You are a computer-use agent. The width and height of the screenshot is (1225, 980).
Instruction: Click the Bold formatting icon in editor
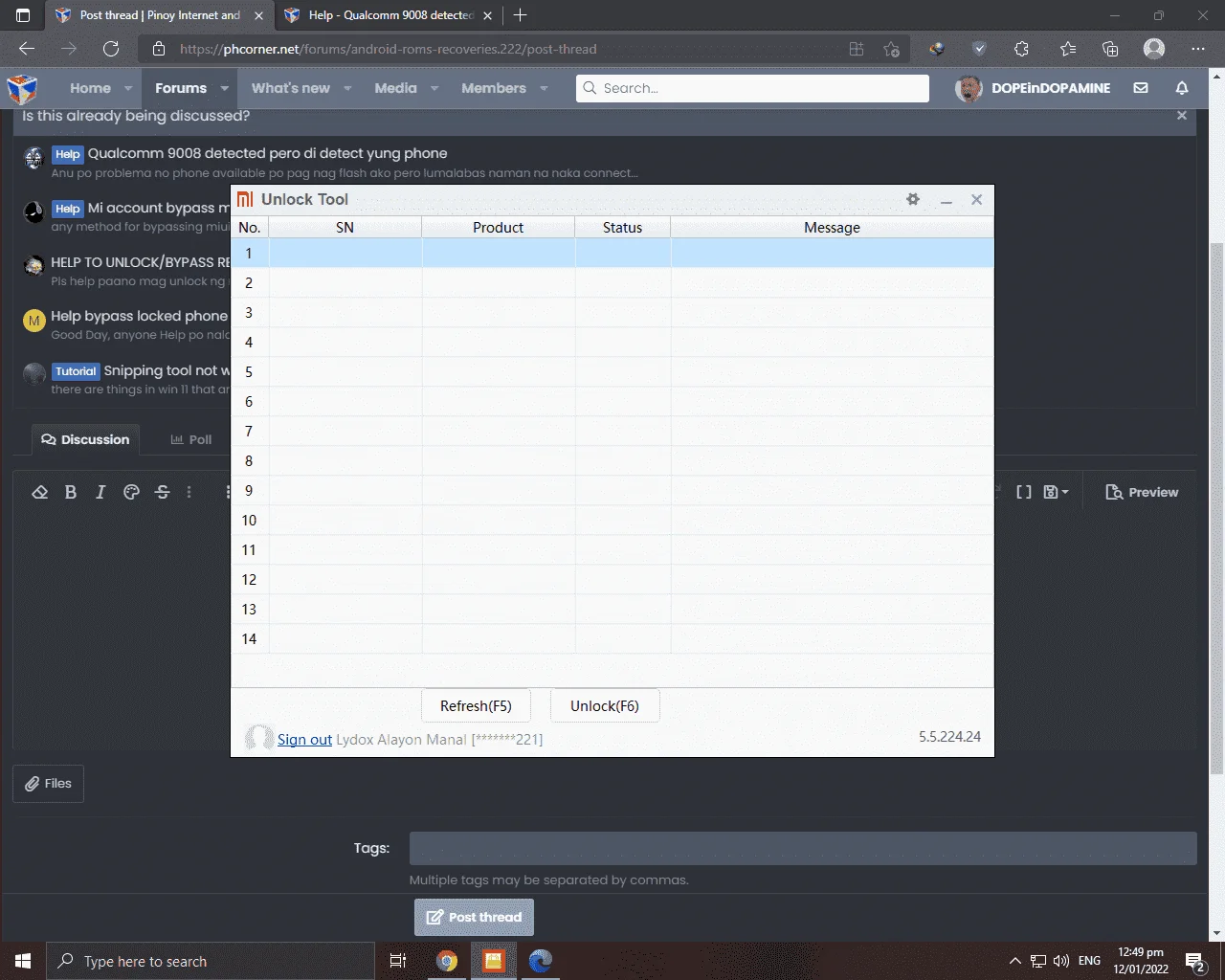(x=70, y=492)
